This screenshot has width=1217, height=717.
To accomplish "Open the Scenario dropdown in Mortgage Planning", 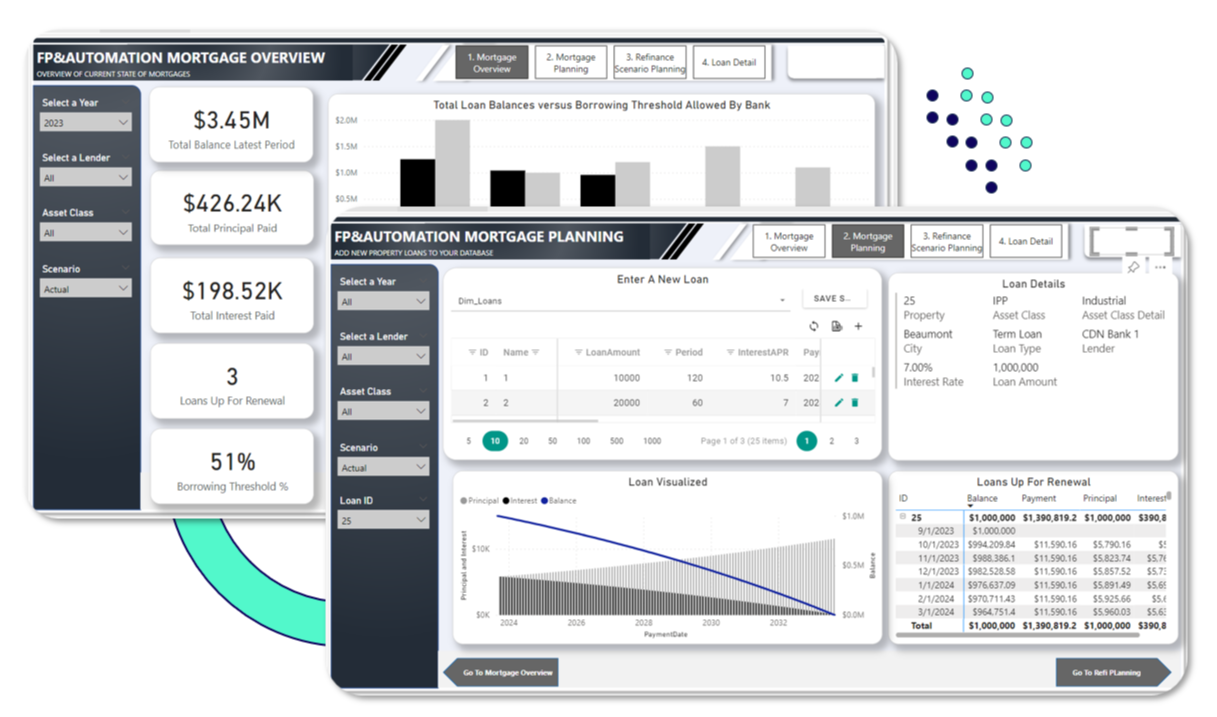I will [384, 467].
